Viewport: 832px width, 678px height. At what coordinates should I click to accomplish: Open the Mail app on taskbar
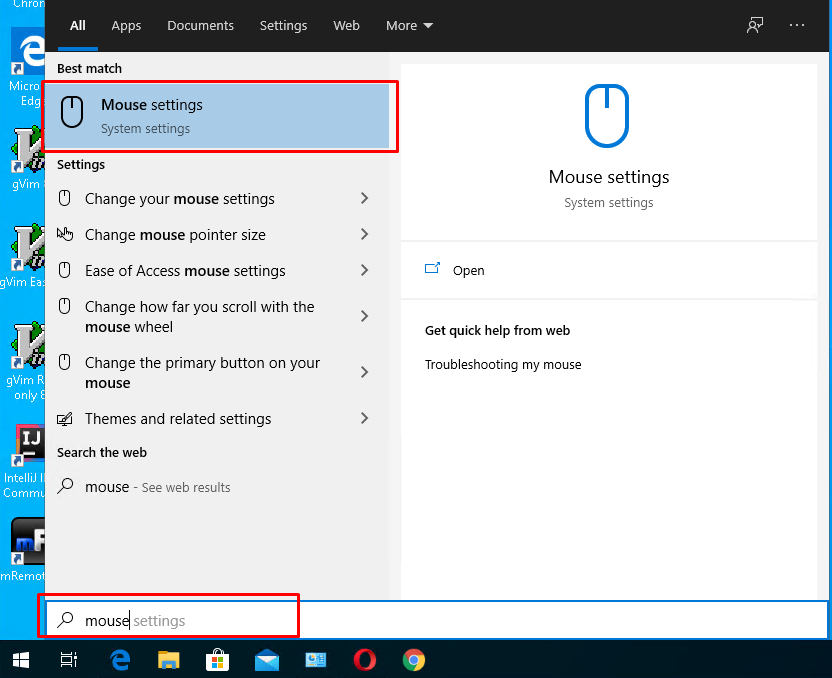[x=266, y=660]
